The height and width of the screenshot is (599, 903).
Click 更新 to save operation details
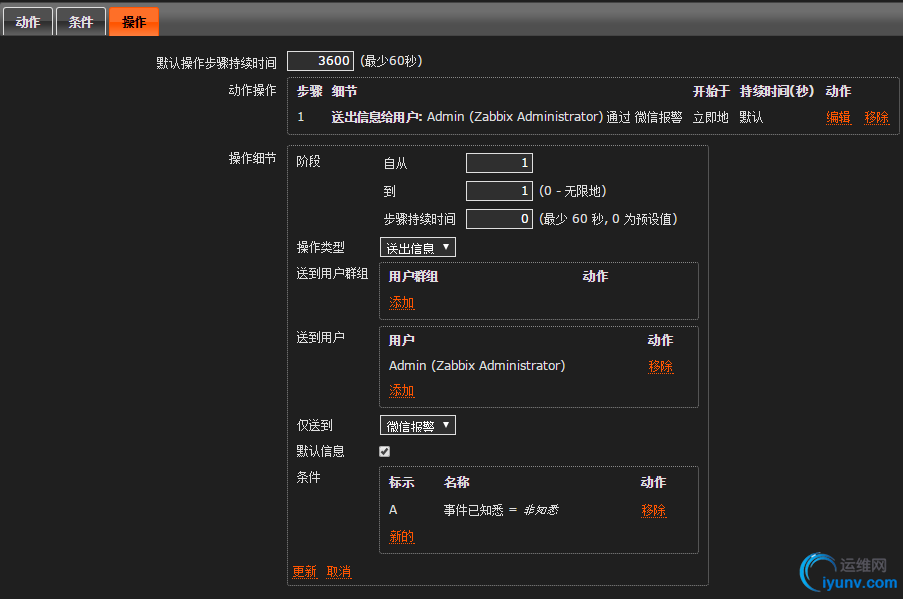(305, 571)
